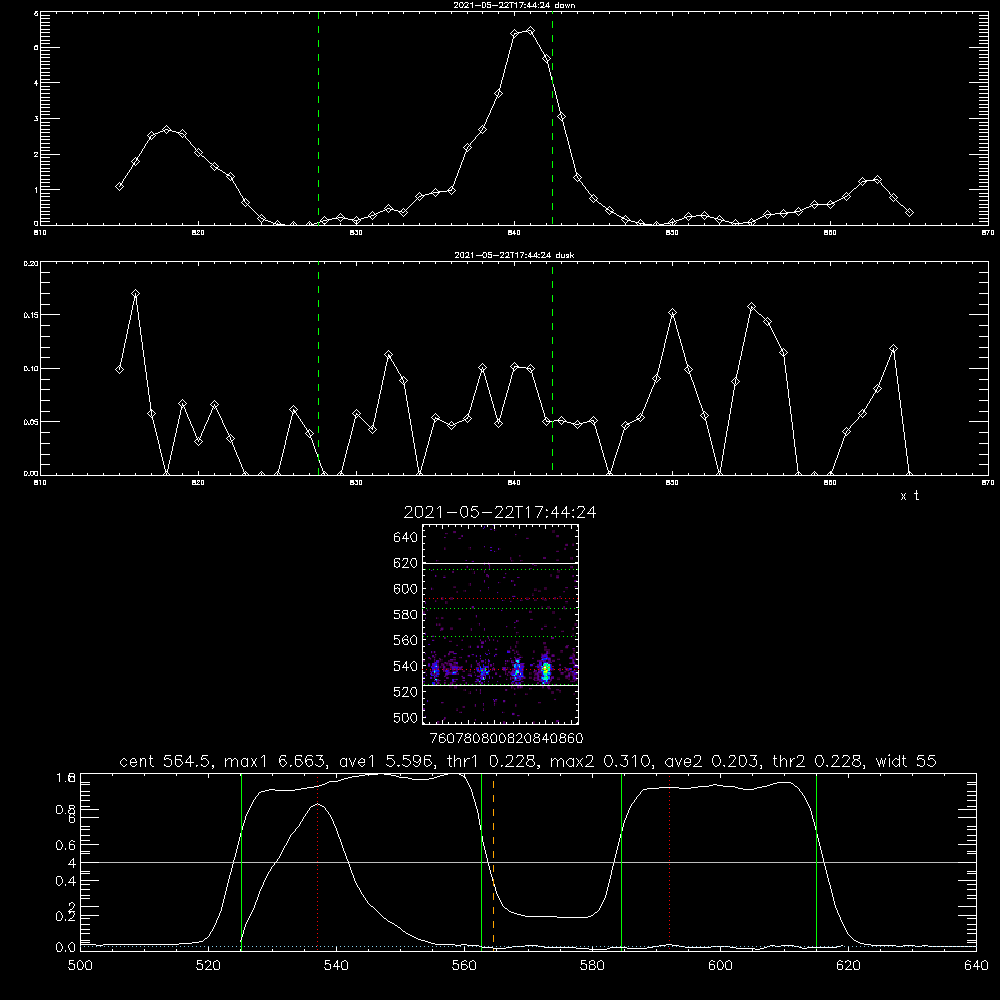Click the solid white horizontal line at 620 in the spectrogram
Screen dimensions: 1000x1000
point(500,563)
